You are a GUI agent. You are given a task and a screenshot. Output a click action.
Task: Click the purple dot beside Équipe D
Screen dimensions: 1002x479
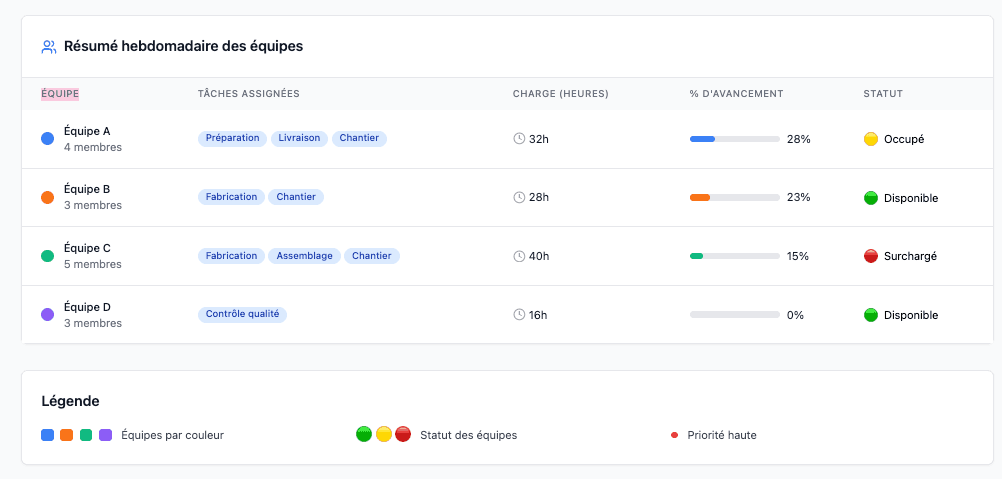(x=47, y=315)
